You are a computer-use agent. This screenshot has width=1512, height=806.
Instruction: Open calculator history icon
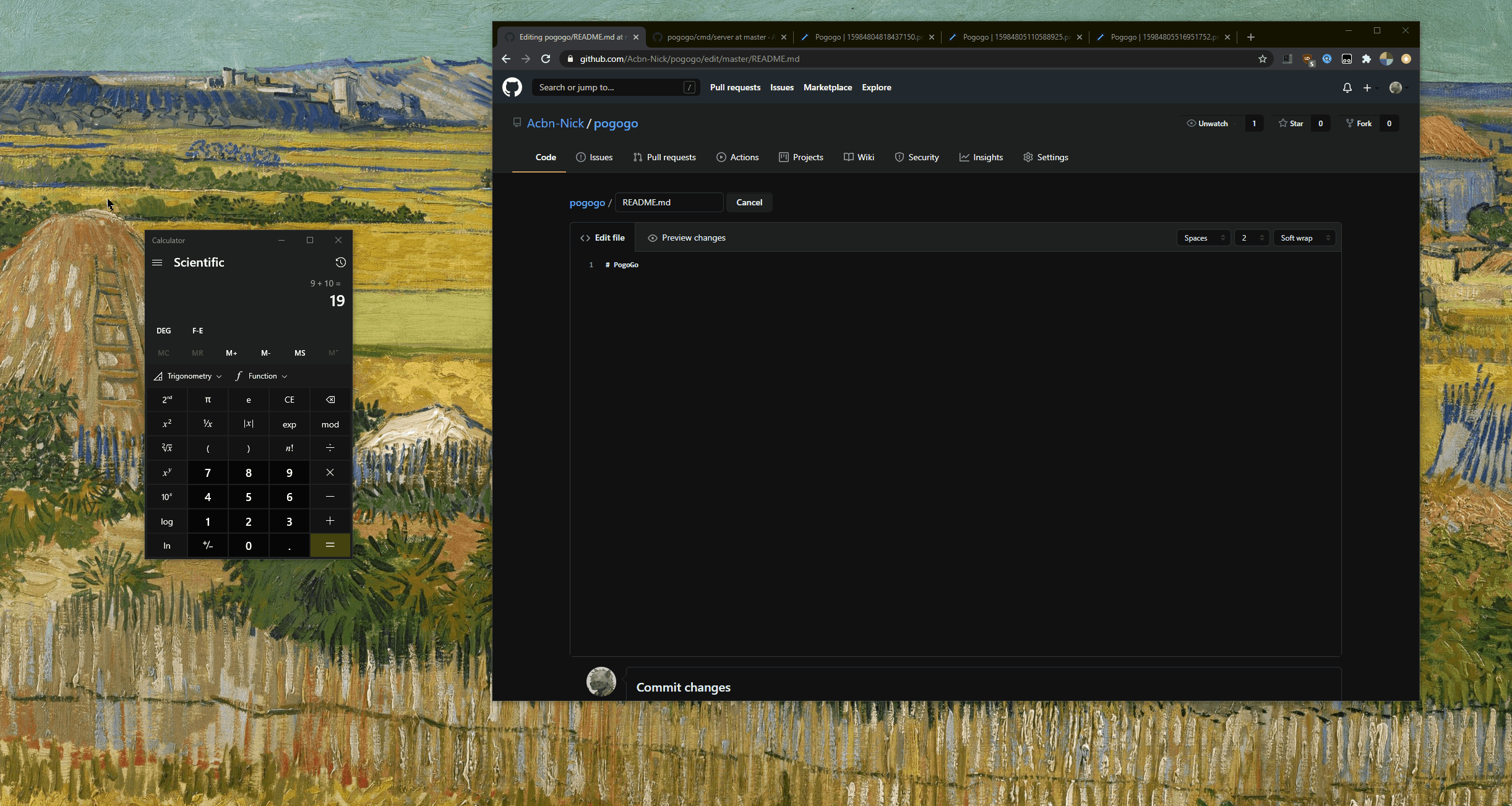point(340,262)
